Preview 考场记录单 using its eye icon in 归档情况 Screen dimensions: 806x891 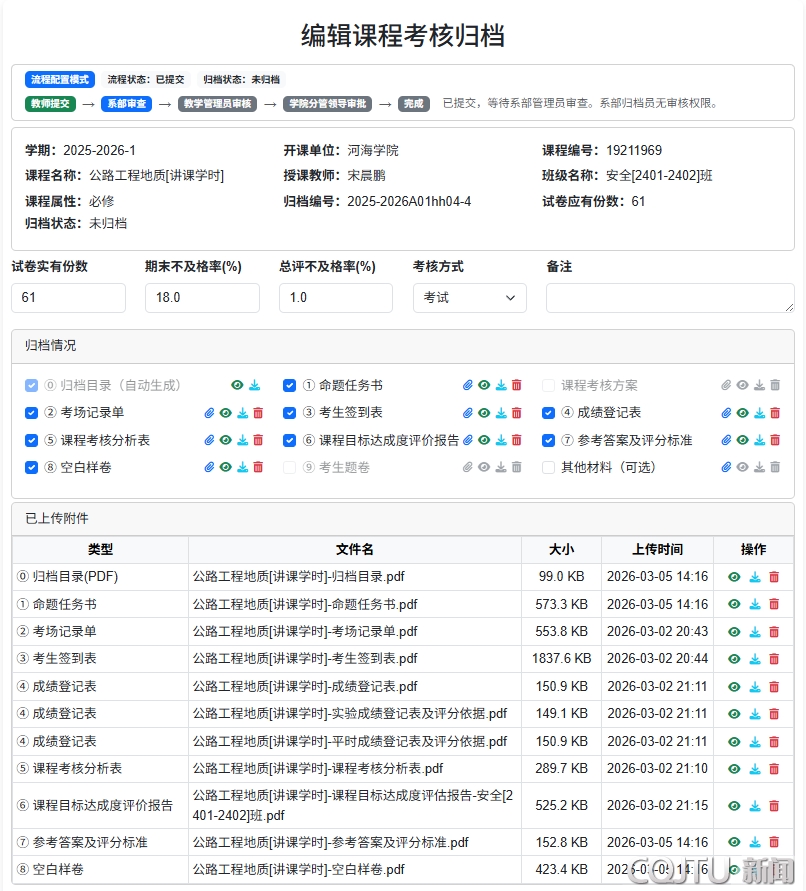tap(226, 413)
